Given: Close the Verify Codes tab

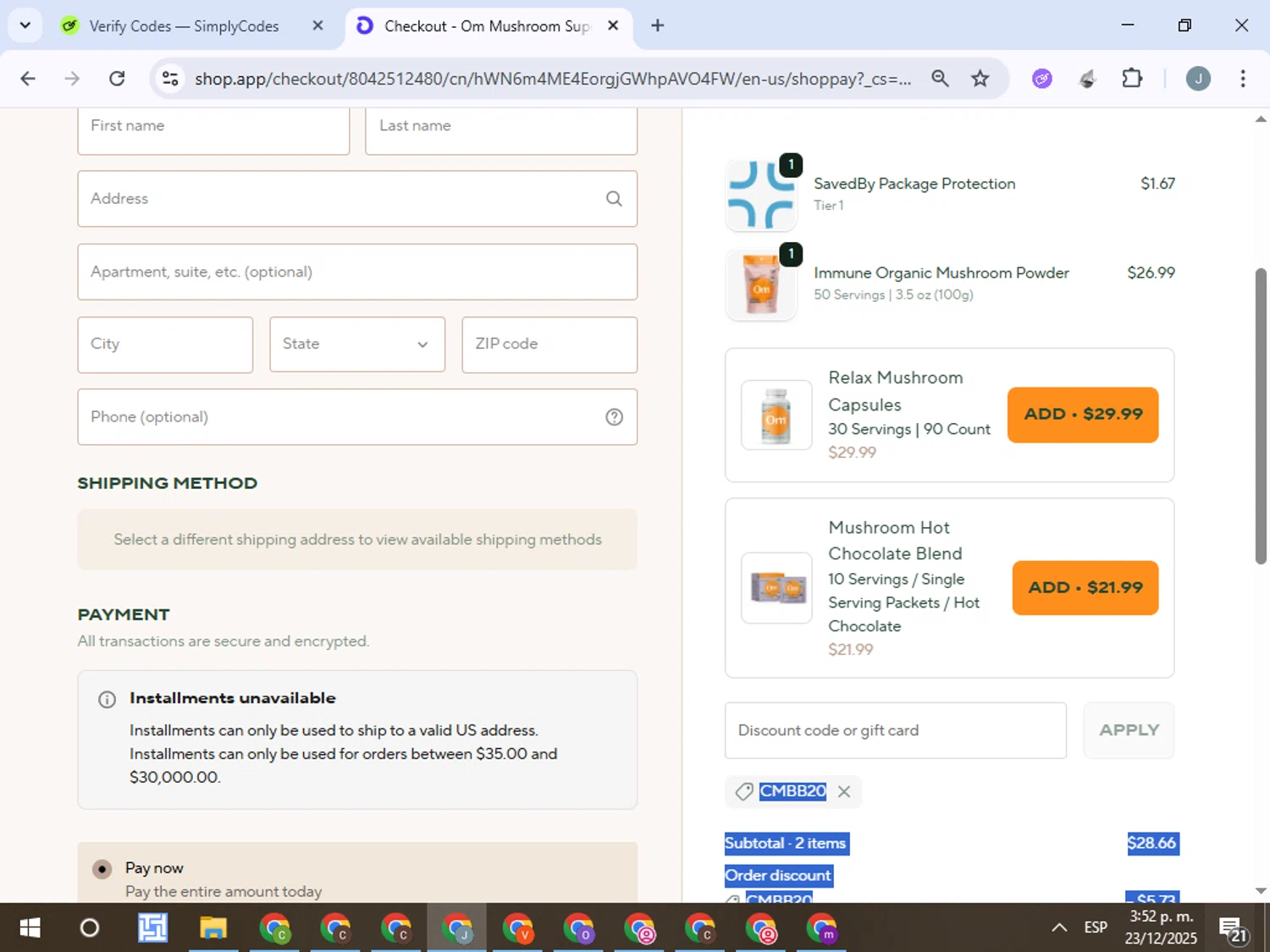Looking at the screenshot, I should [317, 25].
